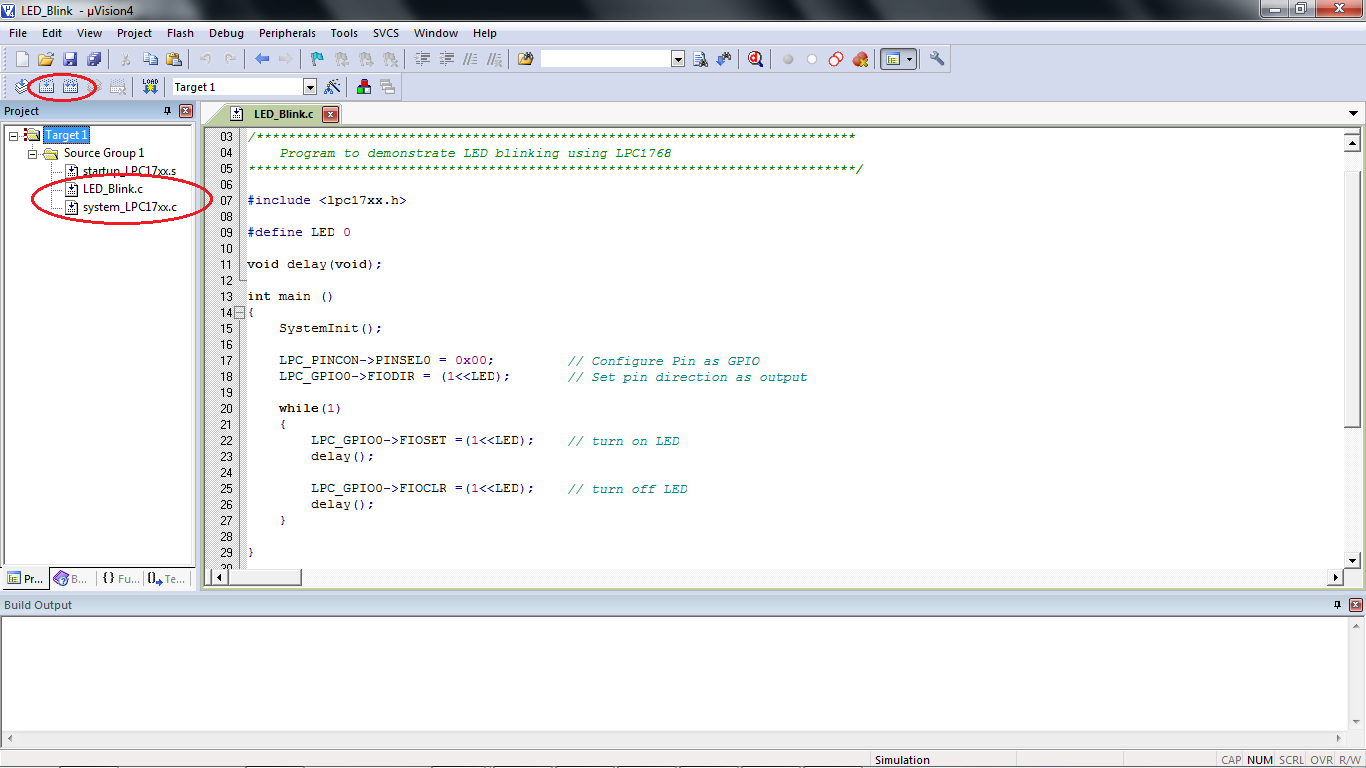Open the Project menu
The height and width of the screenshot is (768, 1366).
click(x=134, y=33)
